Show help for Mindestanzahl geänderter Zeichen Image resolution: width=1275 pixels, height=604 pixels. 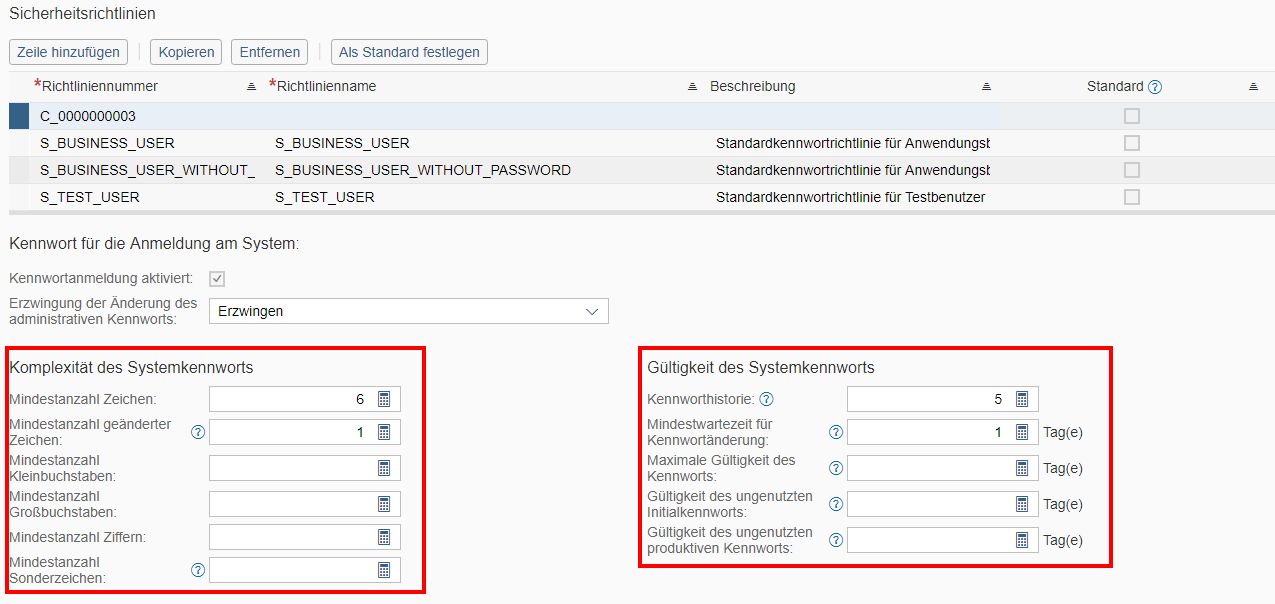(x=198, y=433)
